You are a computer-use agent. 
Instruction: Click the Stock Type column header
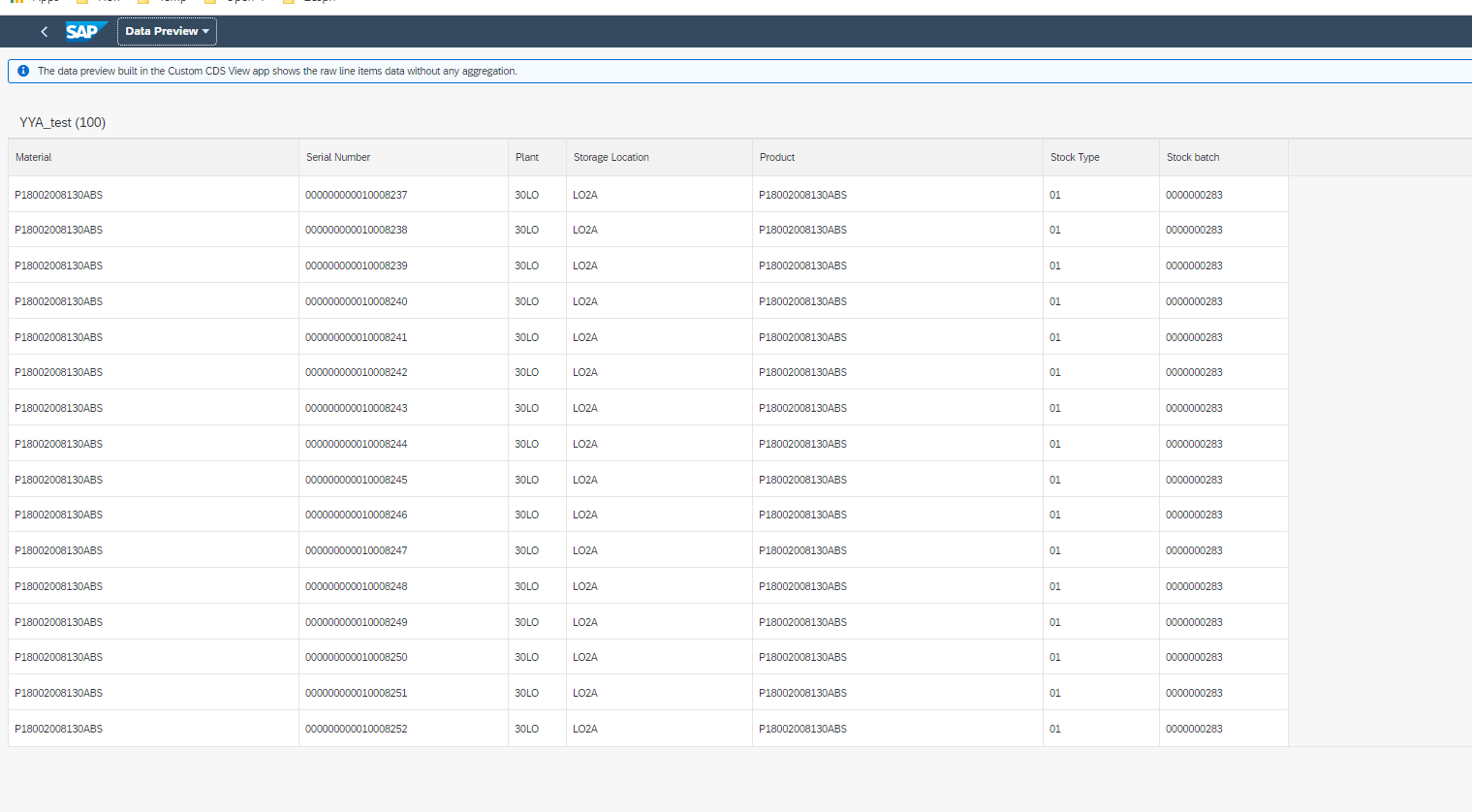[x=1074, y=157]
